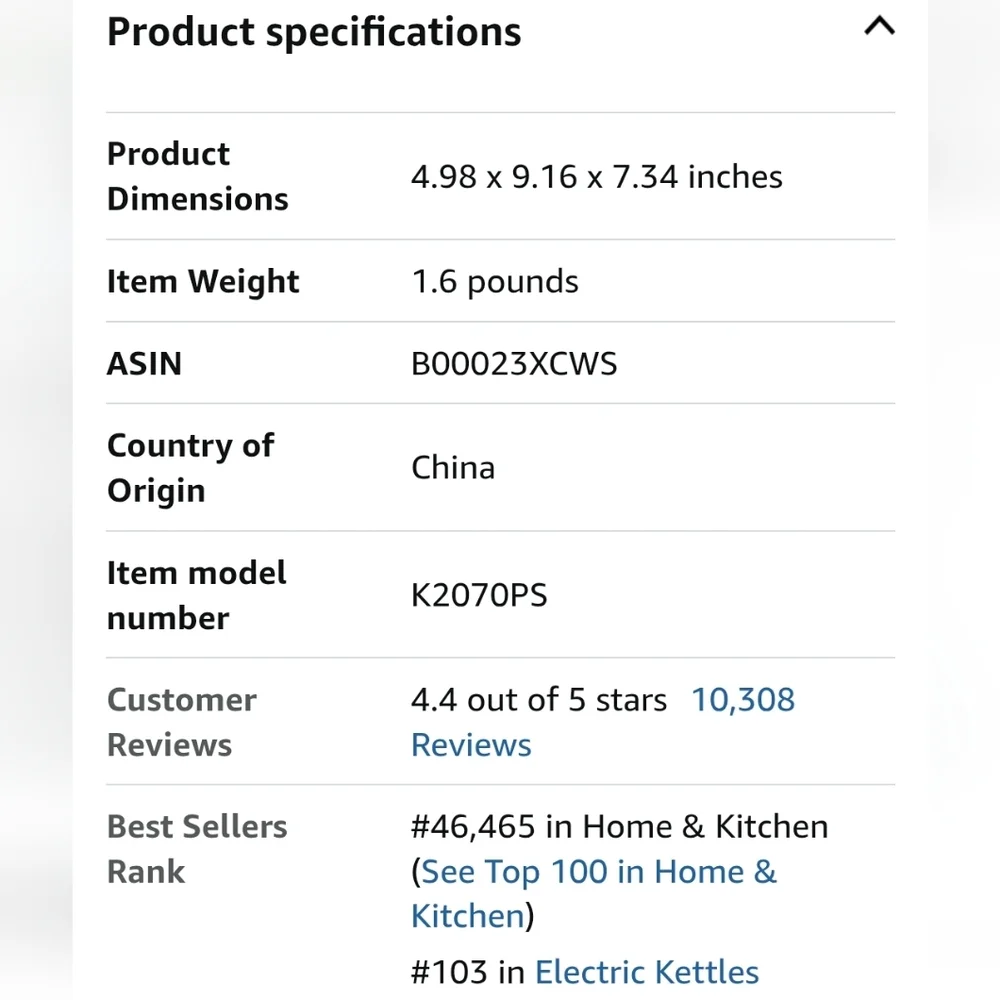Click the 4.4 out of 5 stars text
The width and height of the screenshot is (1000, 1000).
coord(539,700)
